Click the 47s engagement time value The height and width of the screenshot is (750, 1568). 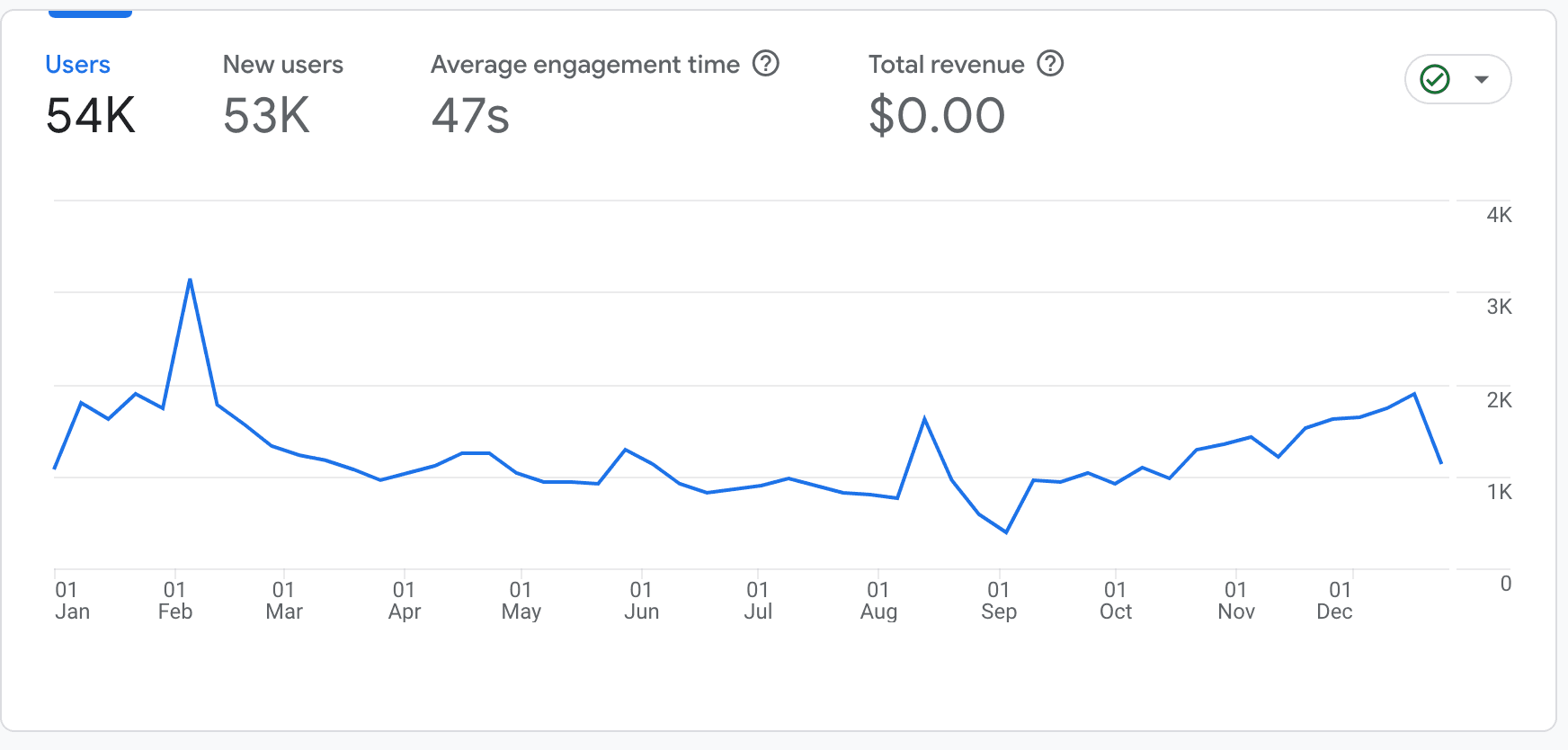[470, 116]
